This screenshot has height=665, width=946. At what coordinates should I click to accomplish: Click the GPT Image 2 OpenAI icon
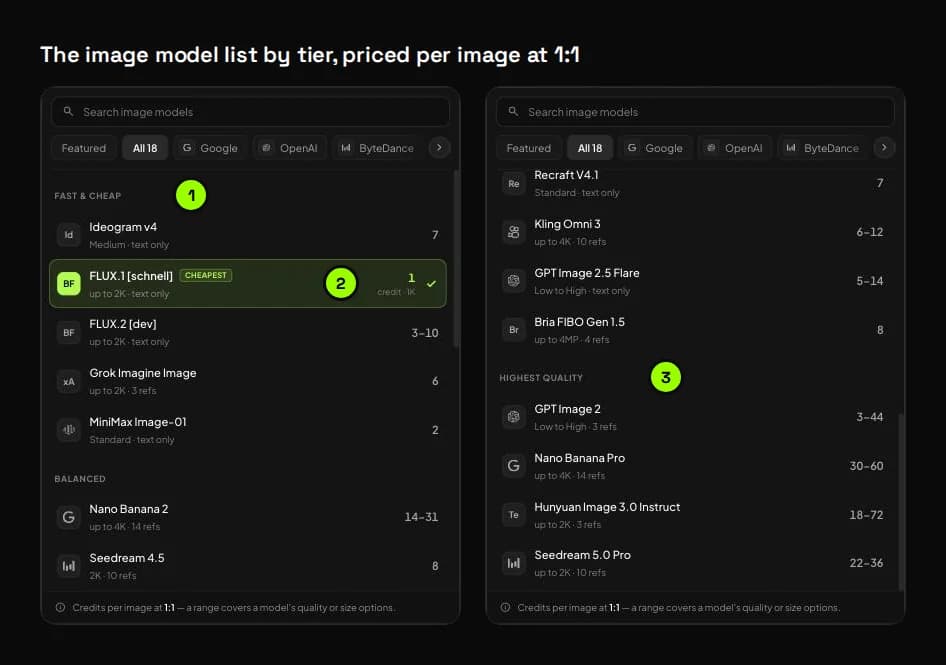pyautogui.click(x=513, y=417)
